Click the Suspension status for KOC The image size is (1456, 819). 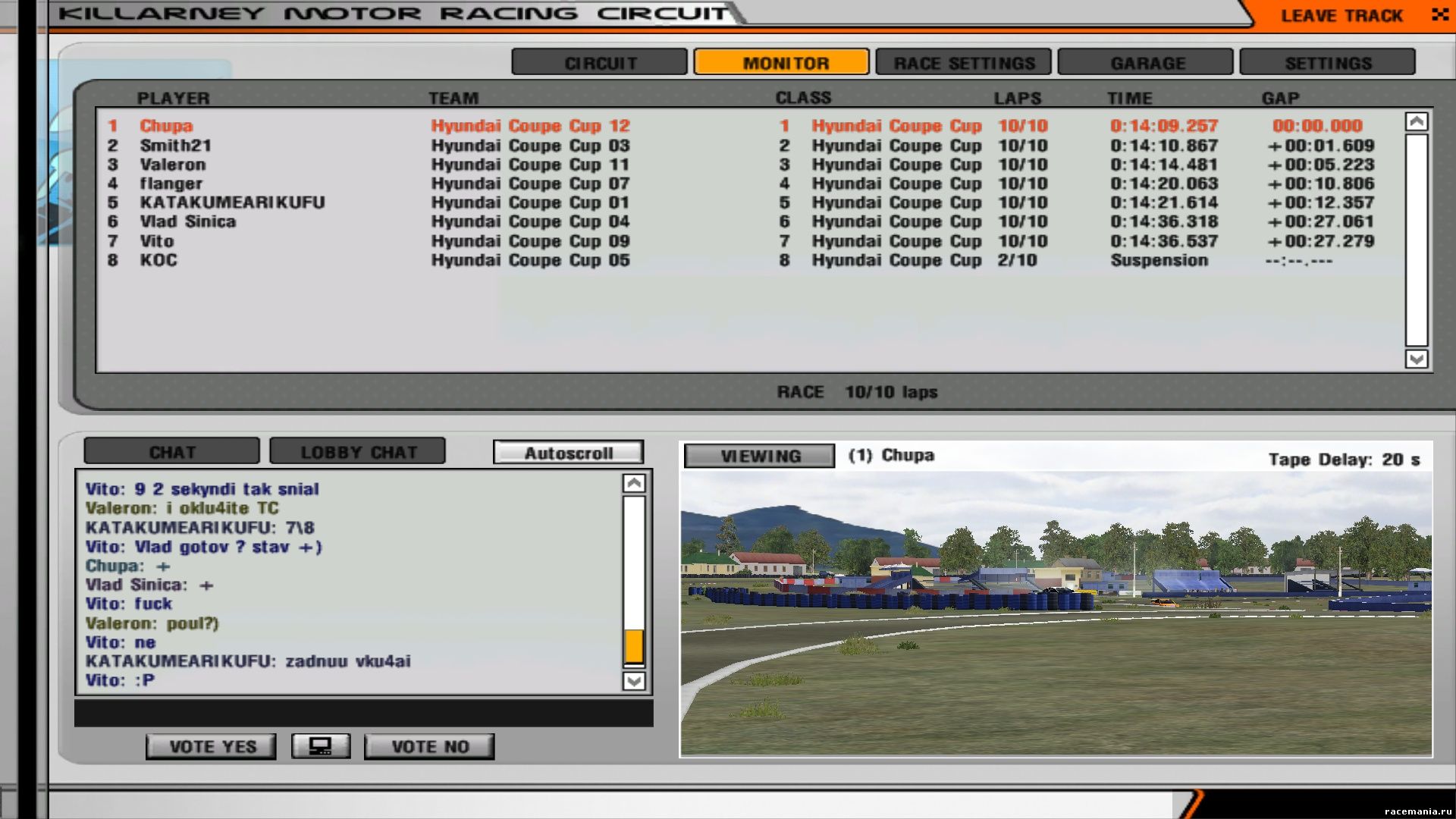tap(1159, 260)
